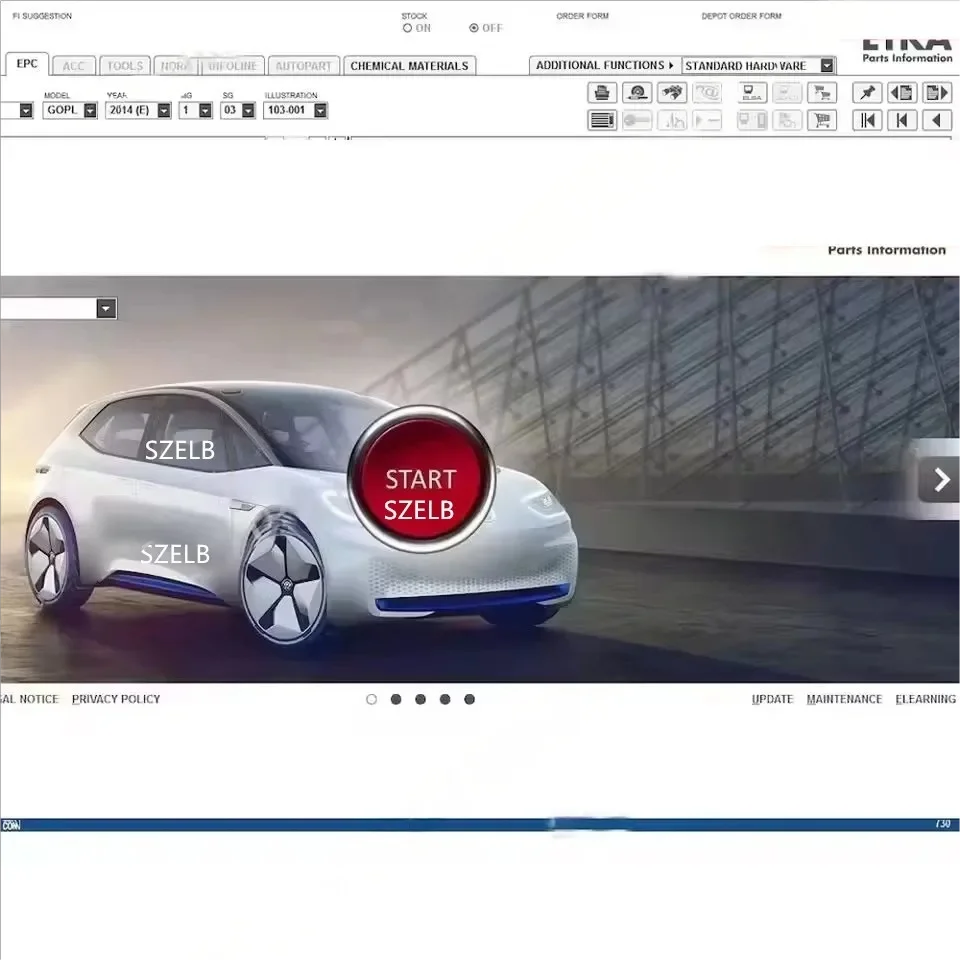Click the FI Suggestion label
The height and width of the screenshot is (960, 960).
point(42,16)
